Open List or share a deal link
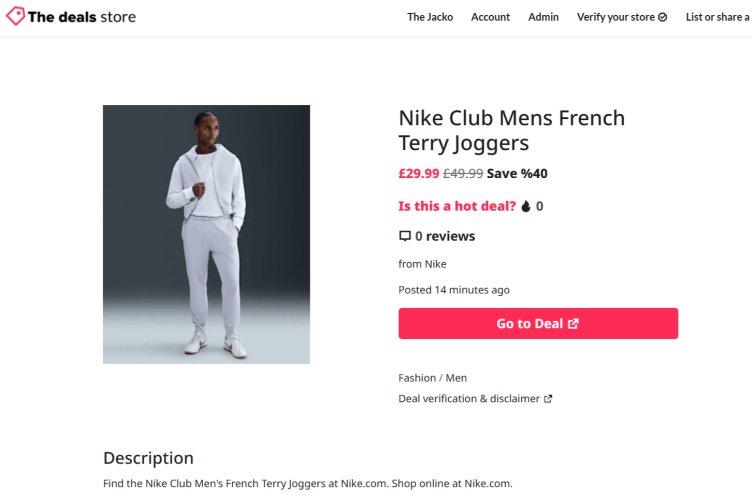This screenshot has height=500, width=752. (718, 17)
